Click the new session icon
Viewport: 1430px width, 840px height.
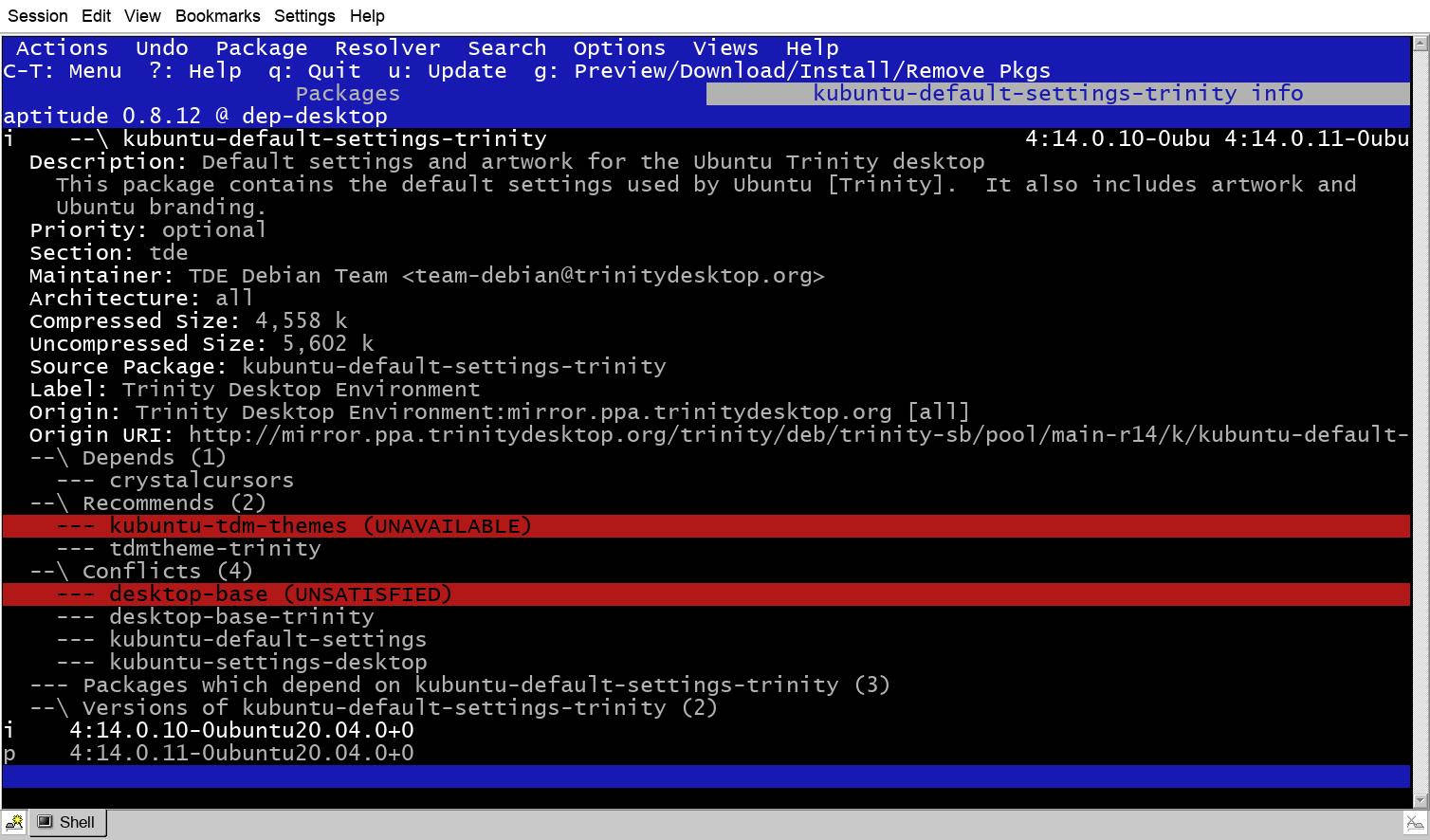(x=14, y=822)
